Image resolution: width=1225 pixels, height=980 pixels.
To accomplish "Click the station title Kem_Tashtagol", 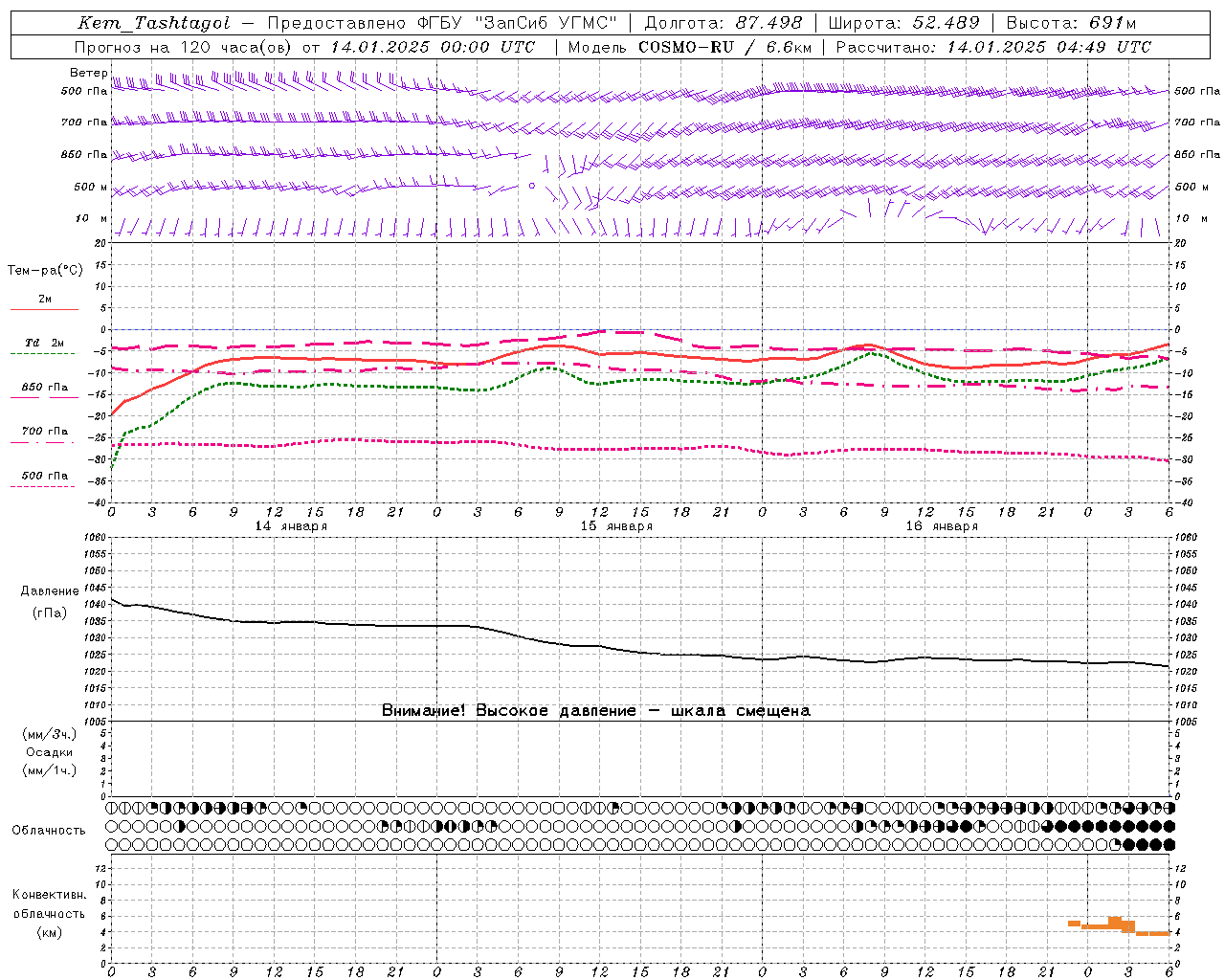I will [153, 23].
